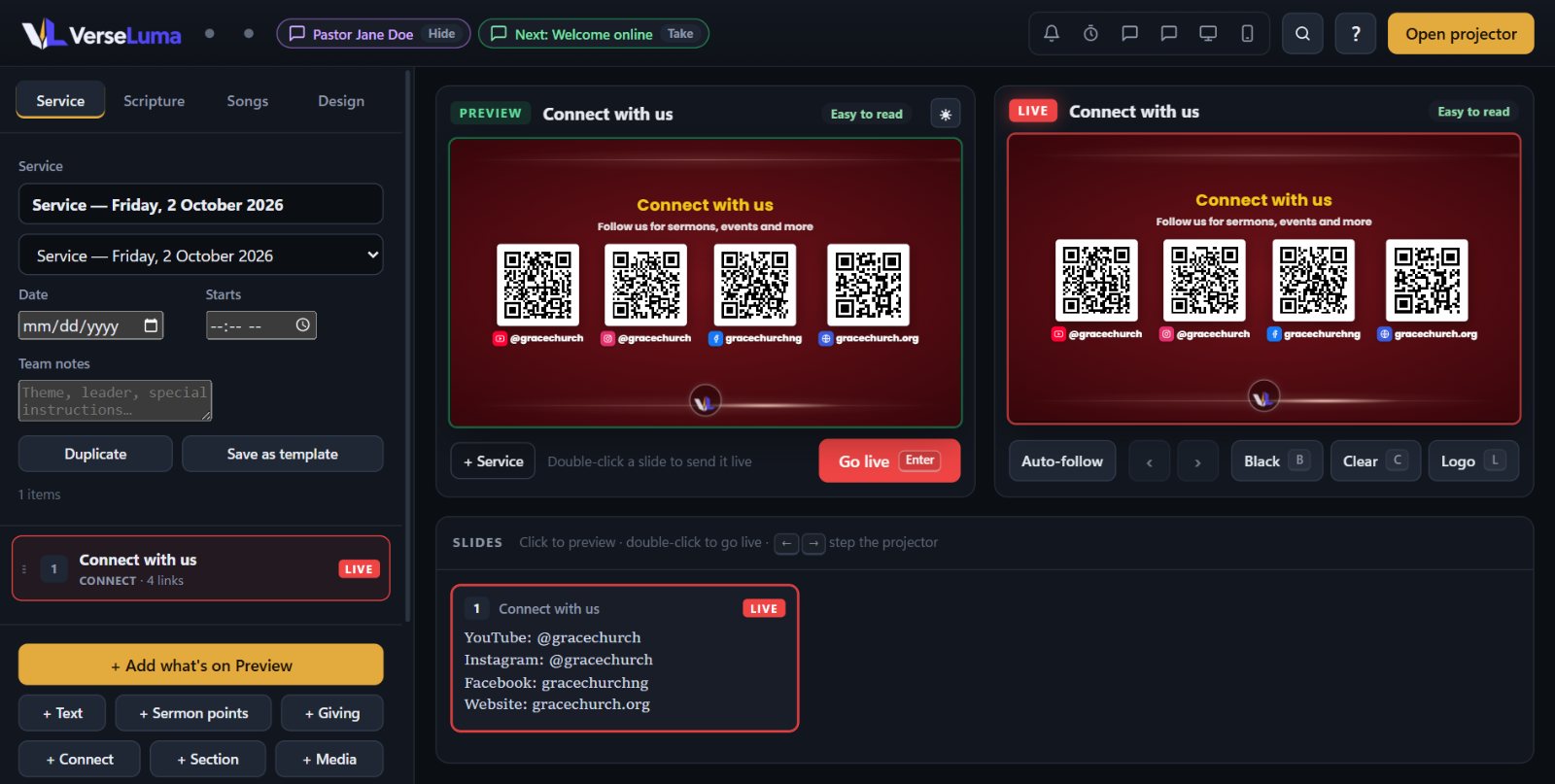Click into the Team notes text area
1555x784 pixels.
(115, 400)
